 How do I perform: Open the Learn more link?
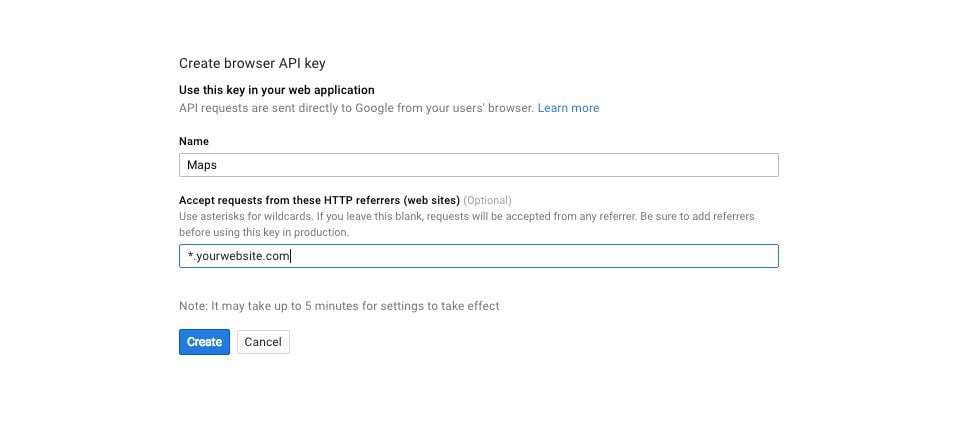coord(568,108)
